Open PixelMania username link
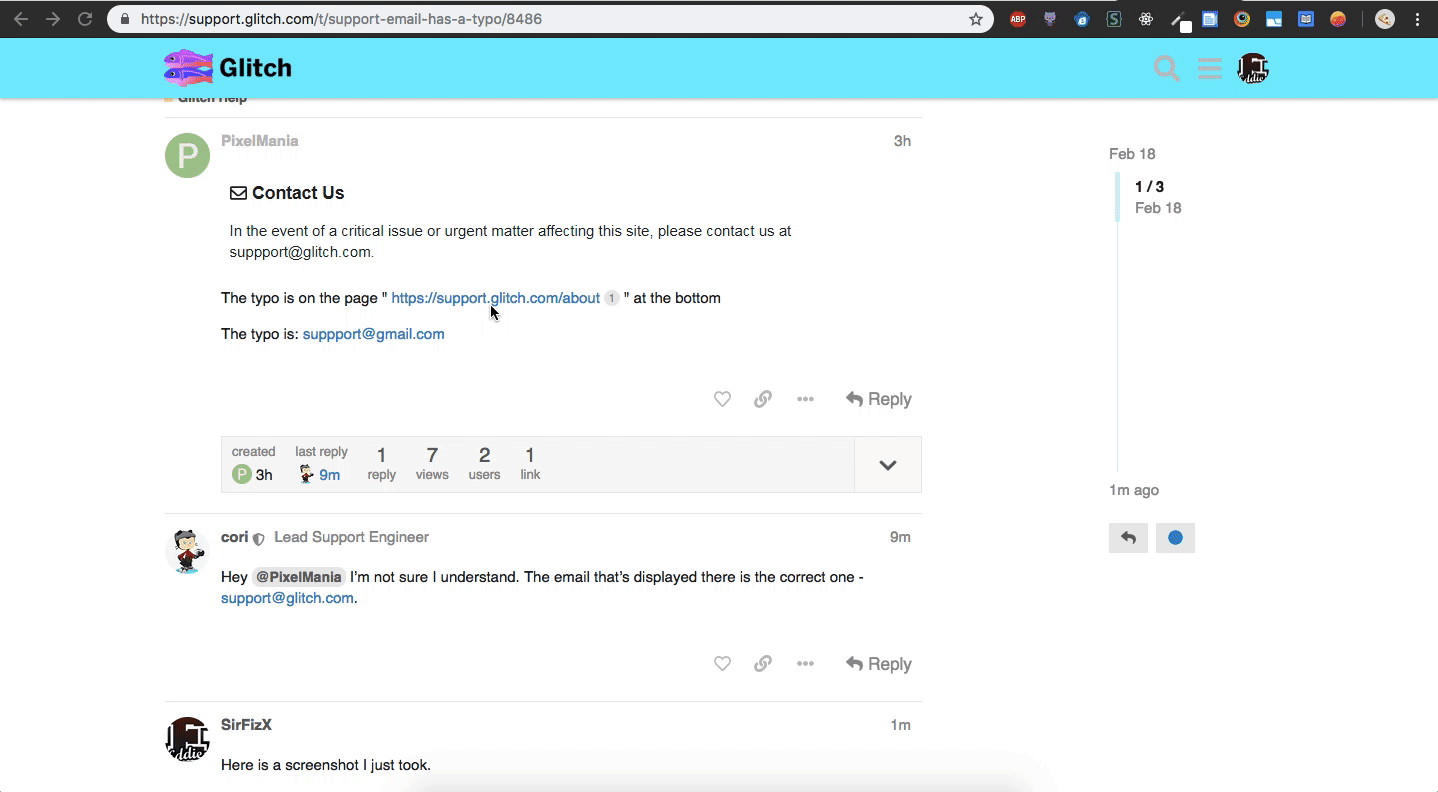 tap(260, 141)
